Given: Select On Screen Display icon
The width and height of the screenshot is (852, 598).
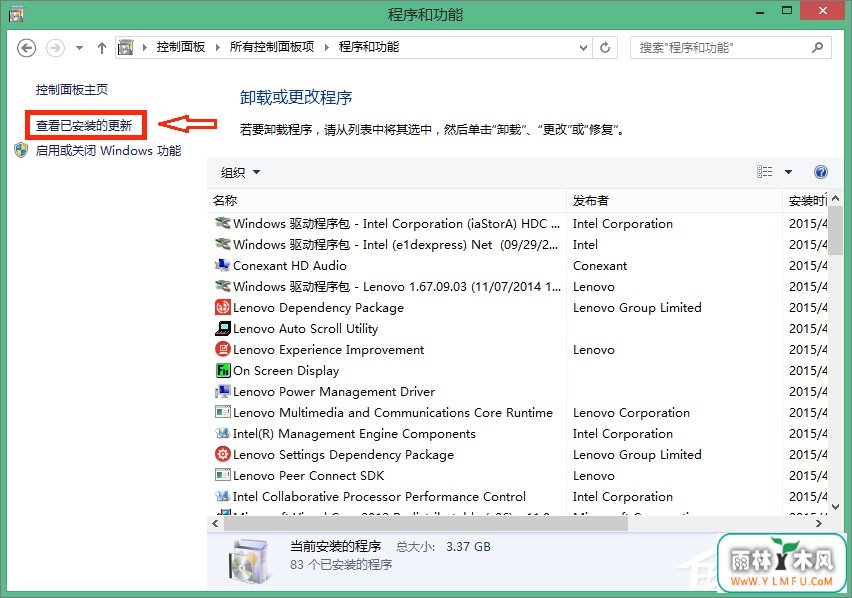Looking at the screenshot, I should (222, 370).
